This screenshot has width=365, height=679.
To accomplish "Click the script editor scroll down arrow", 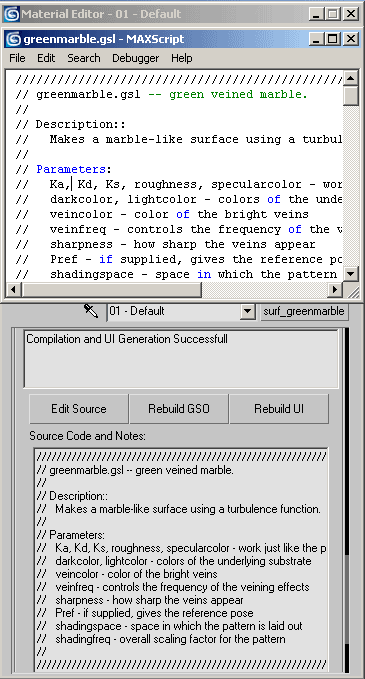I will tap(351, 274).
